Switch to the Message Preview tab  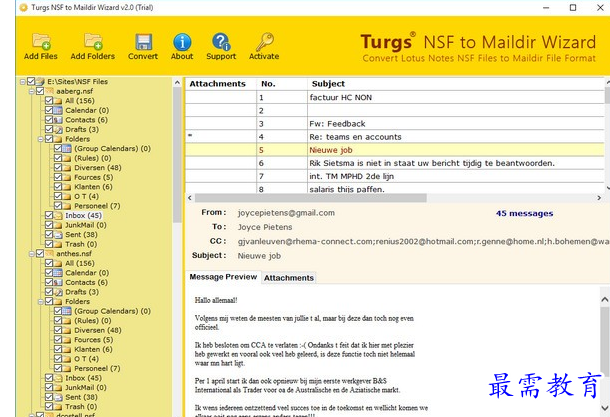[x=223, y=277]
